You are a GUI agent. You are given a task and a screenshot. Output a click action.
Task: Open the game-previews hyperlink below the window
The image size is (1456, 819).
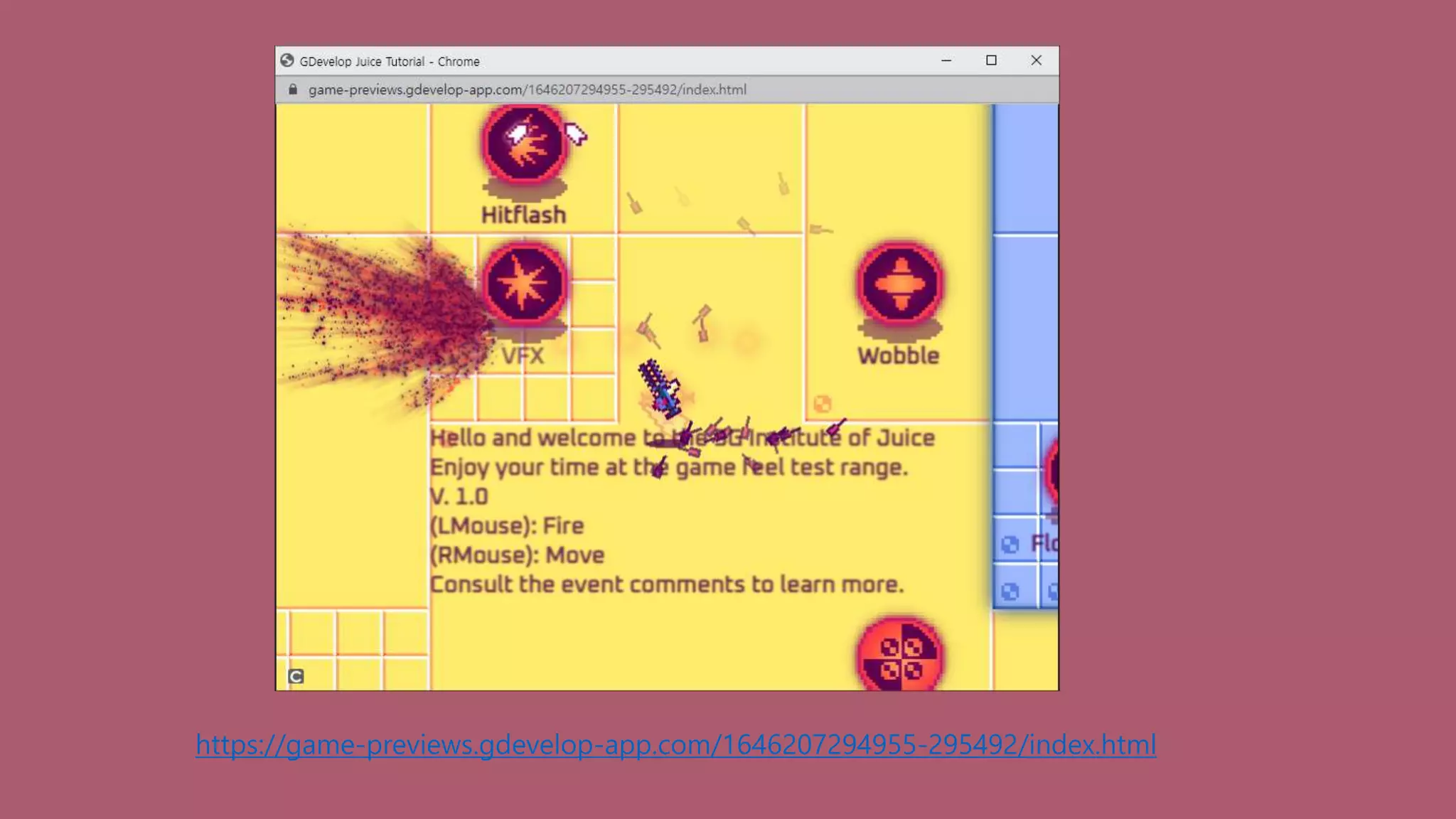click(x=675, y=744)
